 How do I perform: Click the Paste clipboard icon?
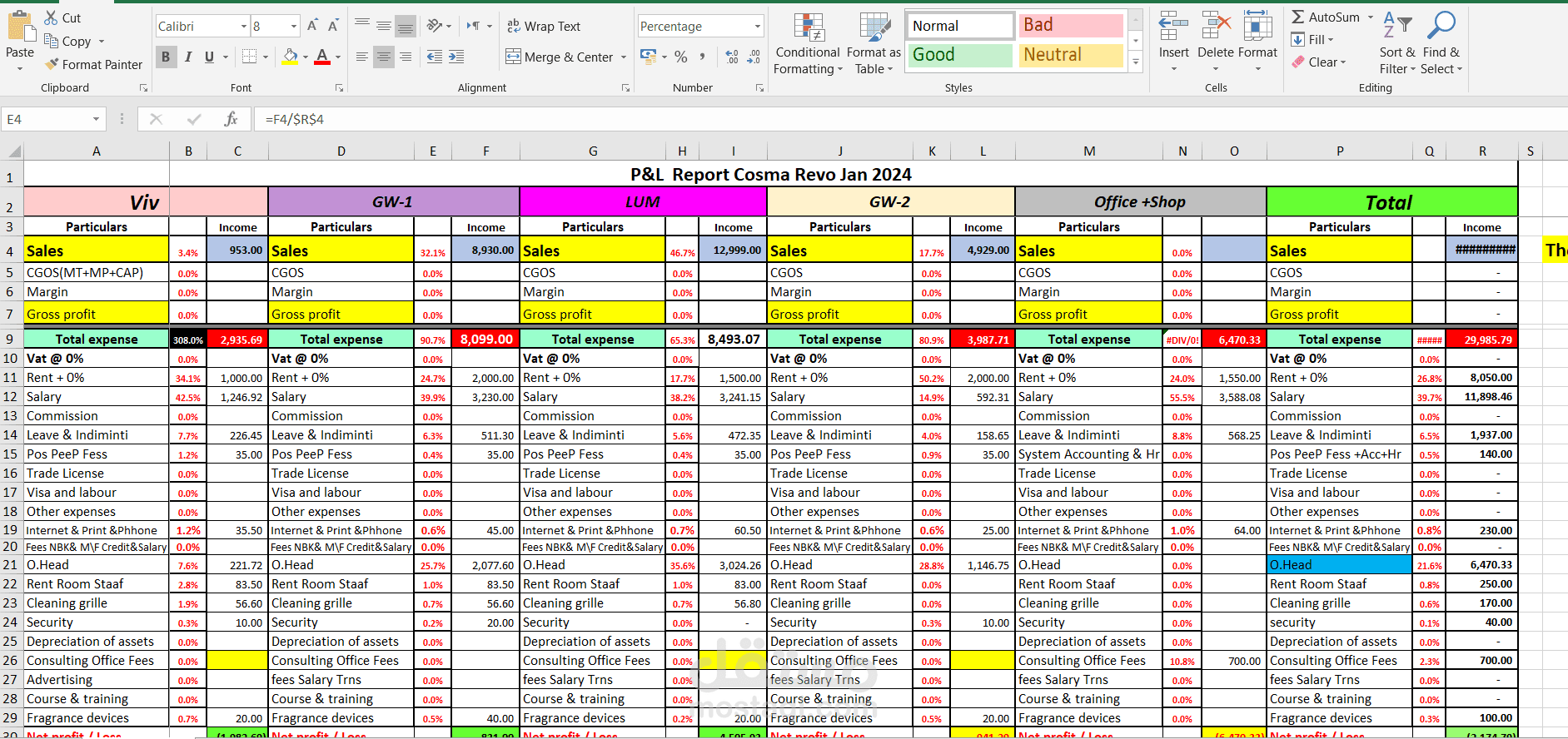click(x=20, y=27)
